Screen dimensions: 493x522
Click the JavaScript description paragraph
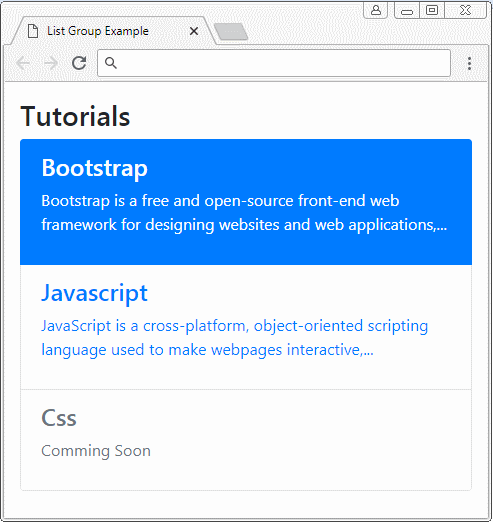coord(234,338)
